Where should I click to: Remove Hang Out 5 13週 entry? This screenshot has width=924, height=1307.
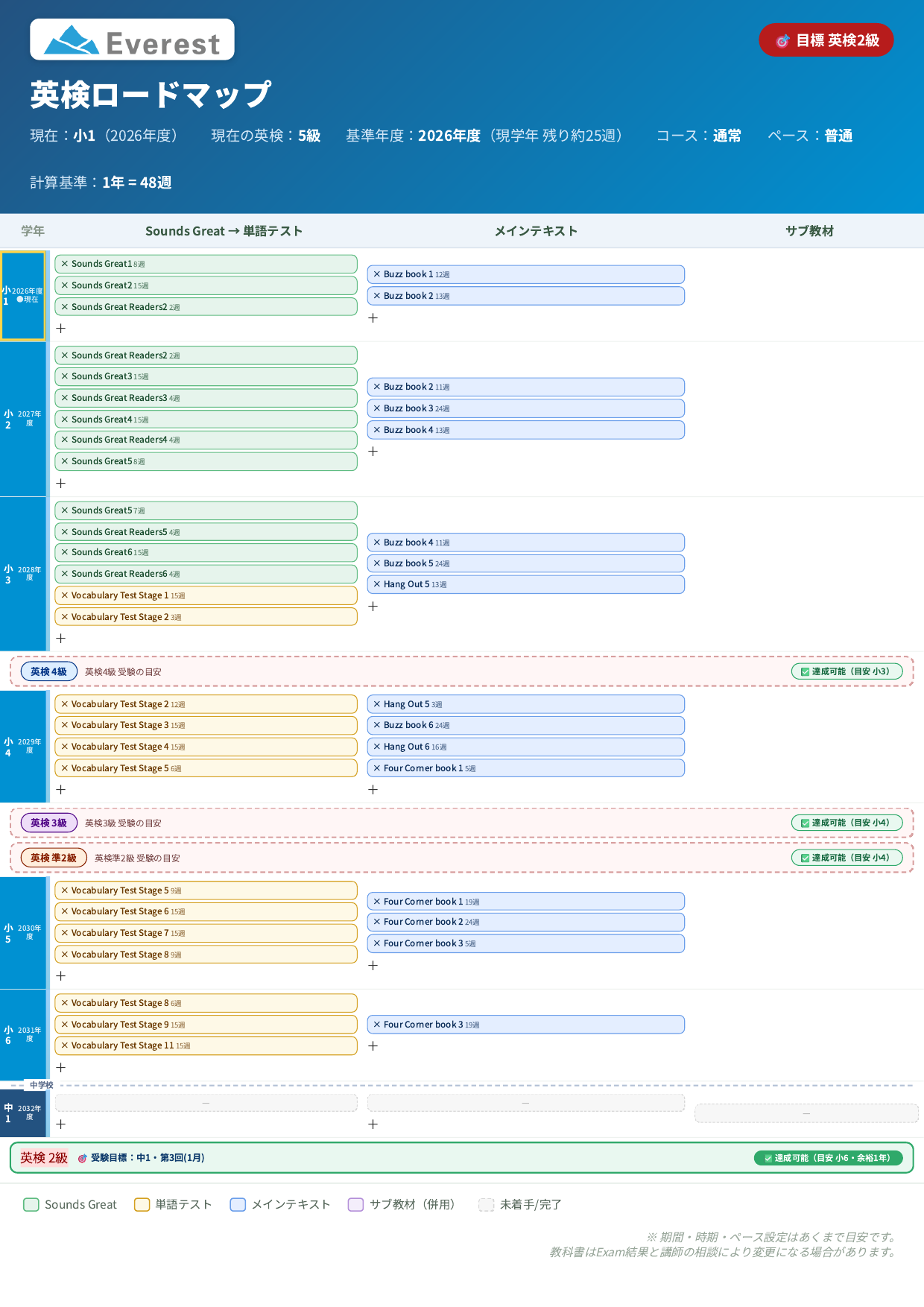click(377, 584)
